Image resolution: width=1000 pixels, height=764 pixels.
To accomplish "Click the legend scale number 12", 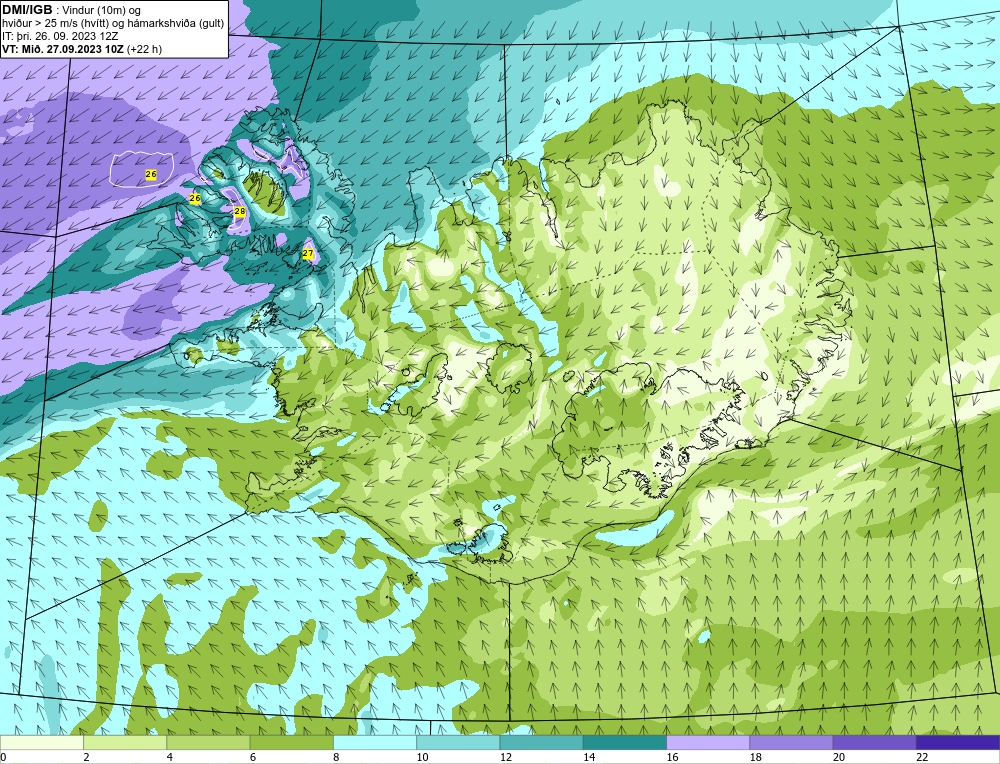I will pyautogui.click(x=506, y=757).
